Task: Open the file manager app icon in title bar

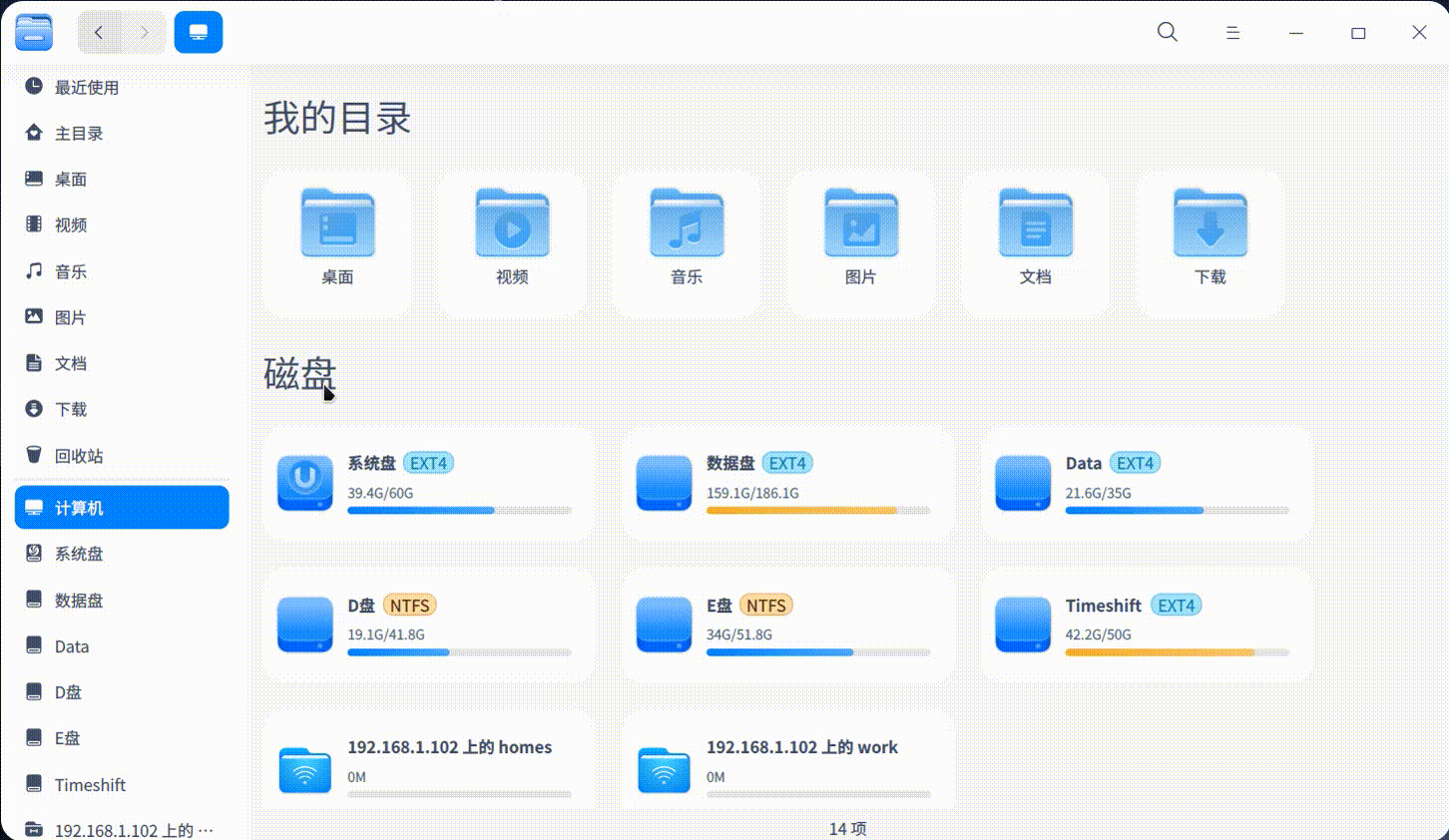Action: point(33,31)
